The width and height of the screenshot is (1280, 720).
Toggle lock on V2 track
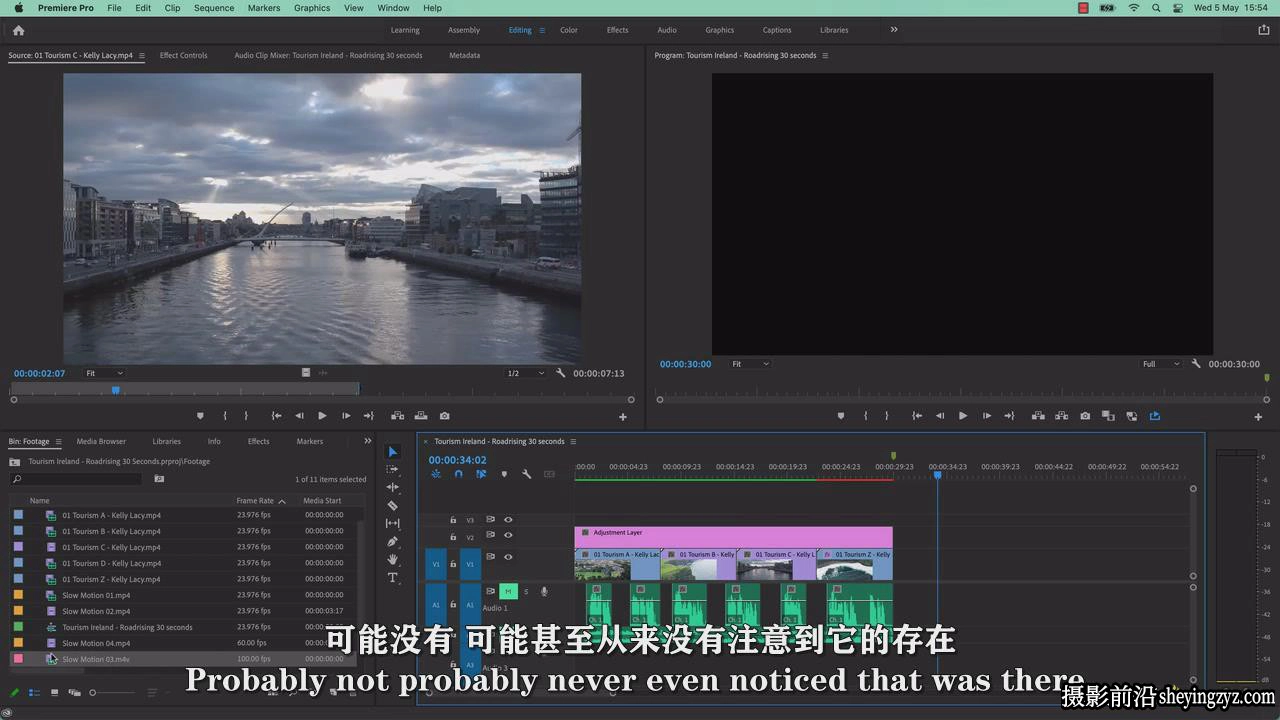[x=453, y=537]
